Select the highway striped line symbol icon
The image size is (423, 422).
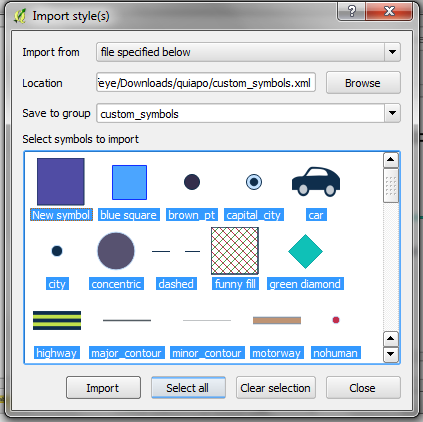(x=57, y=320)
